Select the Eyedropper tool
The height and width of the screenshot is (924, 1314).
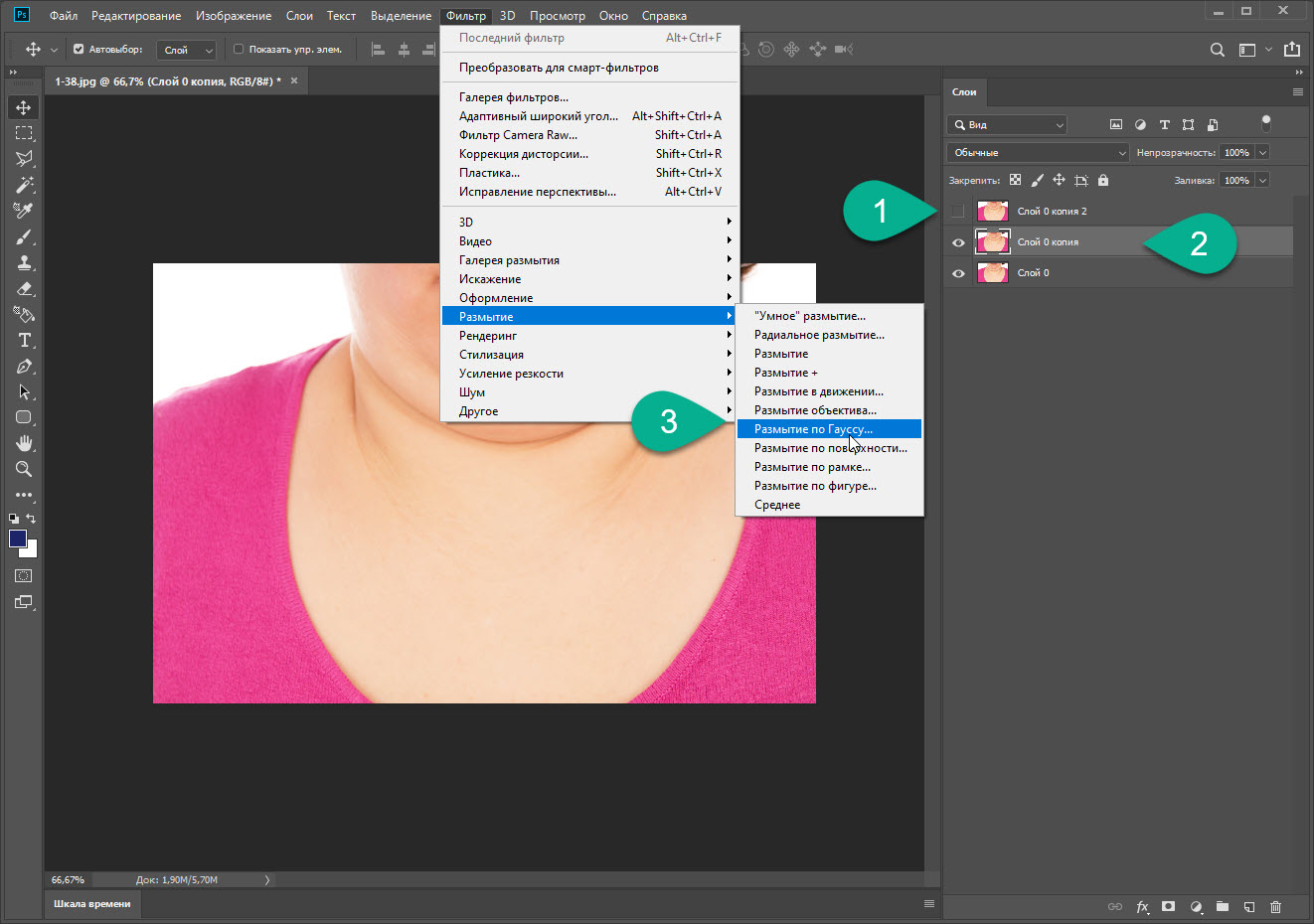[x=24, y=211]
